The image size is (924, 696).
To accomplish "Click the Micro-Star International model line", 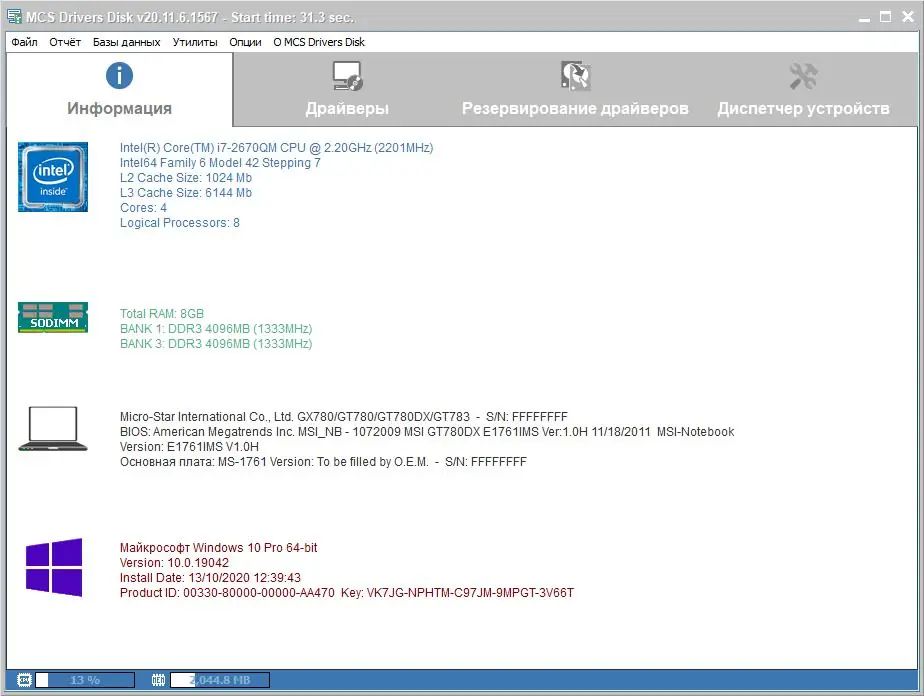I will tap(344, 417).
